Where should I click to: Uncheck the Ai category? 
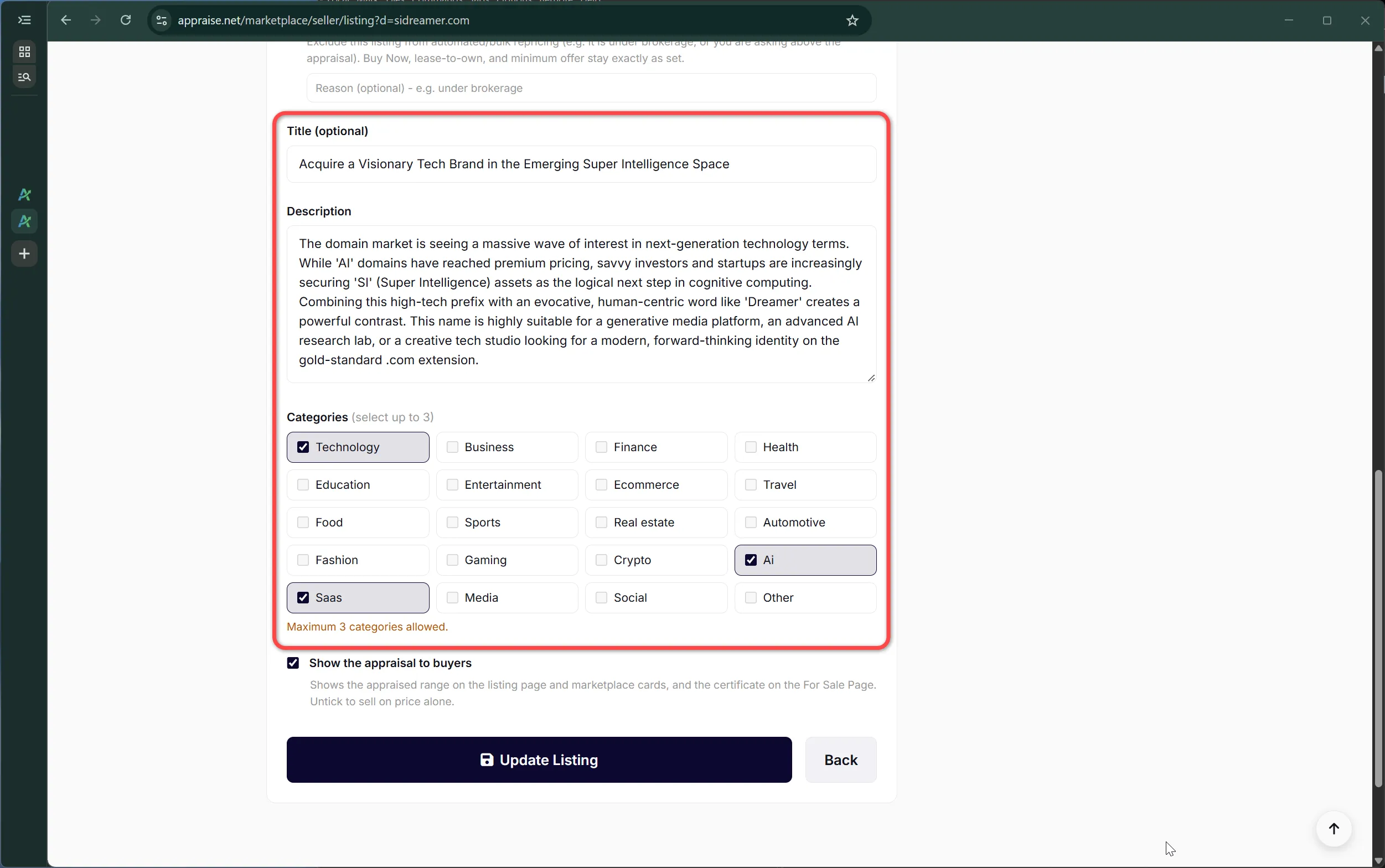coord(750,560)
